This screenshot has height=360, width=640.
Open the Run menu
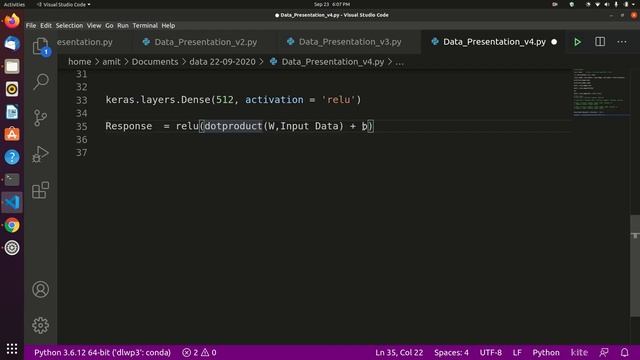(x=123, y=25)
